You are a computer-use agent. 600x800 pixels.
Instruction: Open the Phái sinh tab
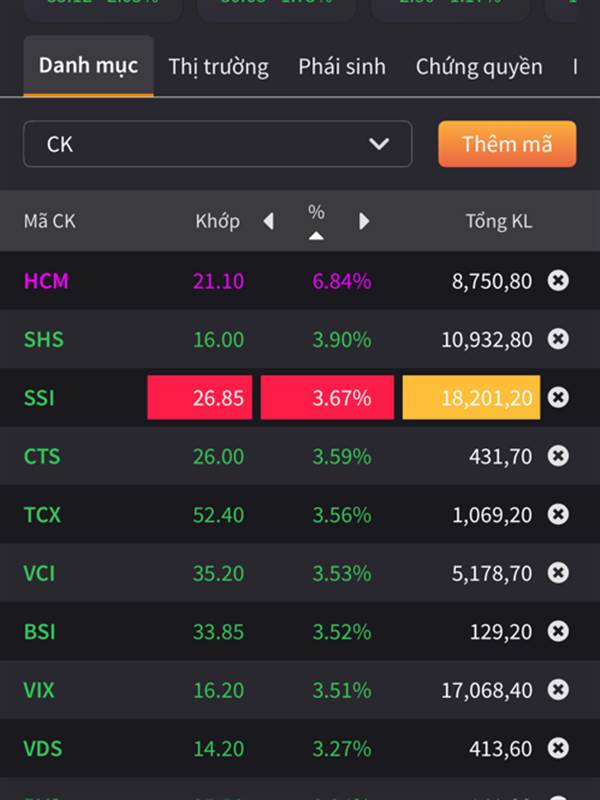(342, 67)
